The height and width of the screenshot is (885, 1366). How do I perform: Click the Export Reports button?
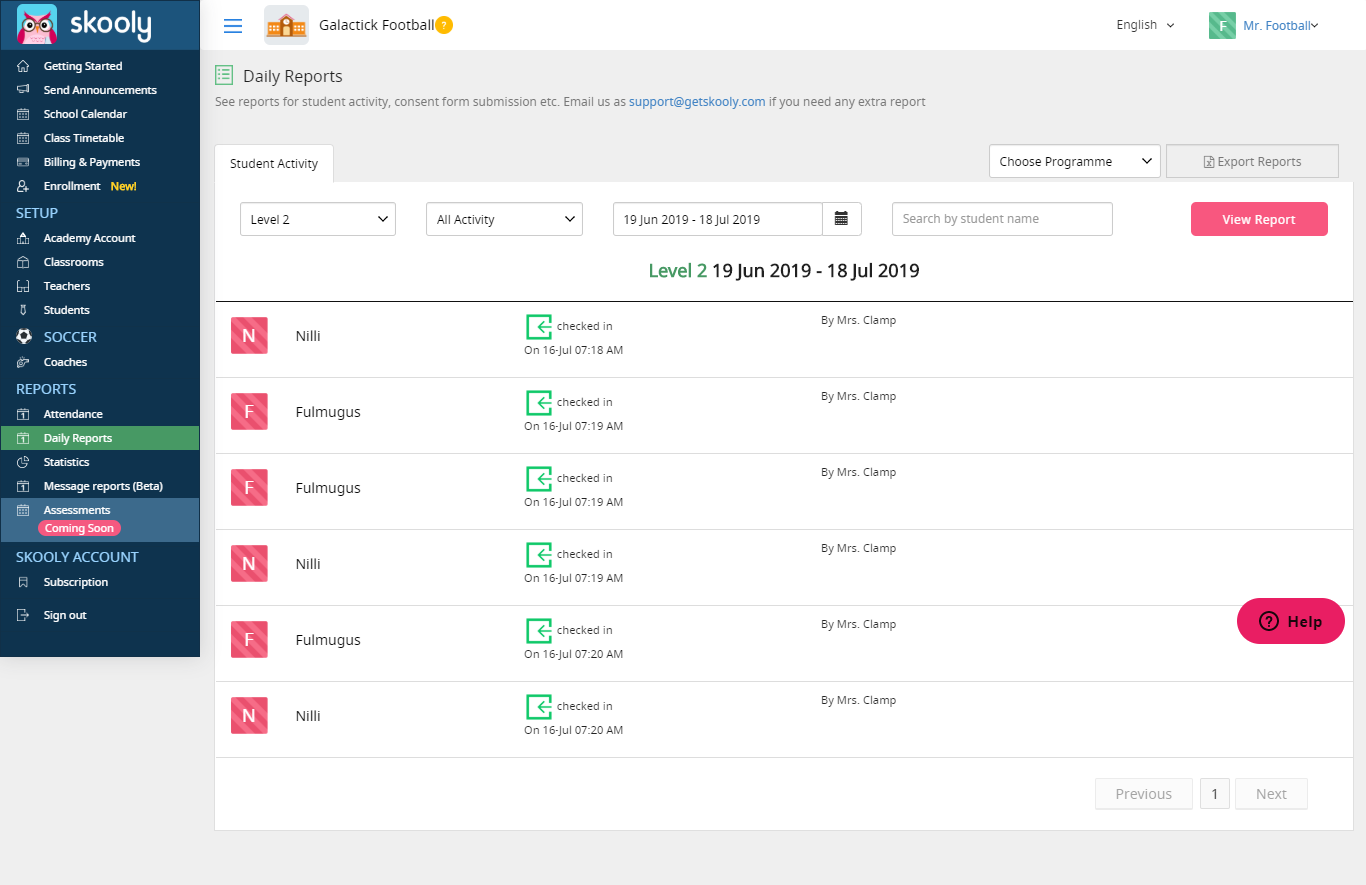tap(1252, 162)
